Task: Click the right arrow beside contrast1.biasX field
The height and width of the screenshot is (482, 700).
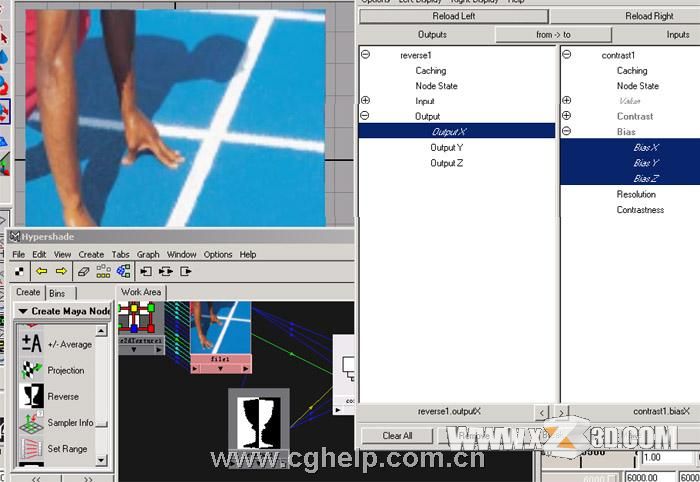Action: click(x=561, y=412)
